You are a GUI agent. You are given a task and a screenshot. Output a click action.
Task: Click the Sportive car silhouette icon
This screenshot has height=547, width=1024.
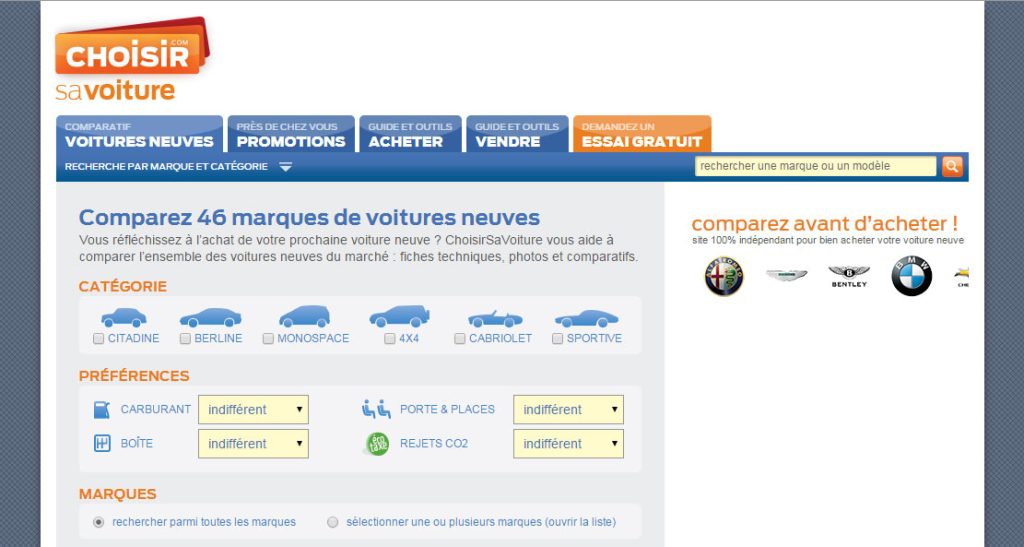(586, 319)
